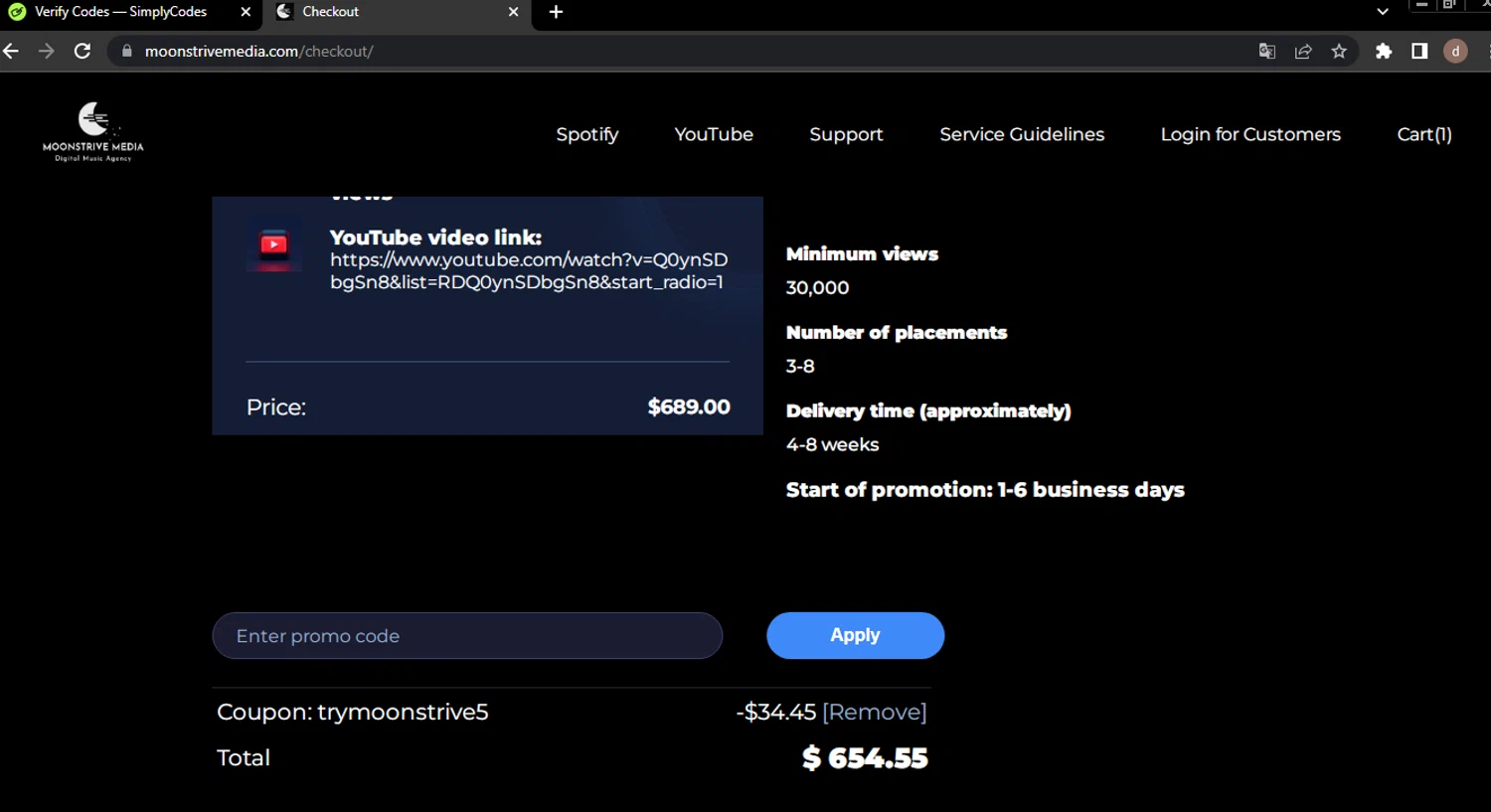This screenshot has width=1491, height=812.
Task: Click the address bar URL
Action: tap(258, 51)
